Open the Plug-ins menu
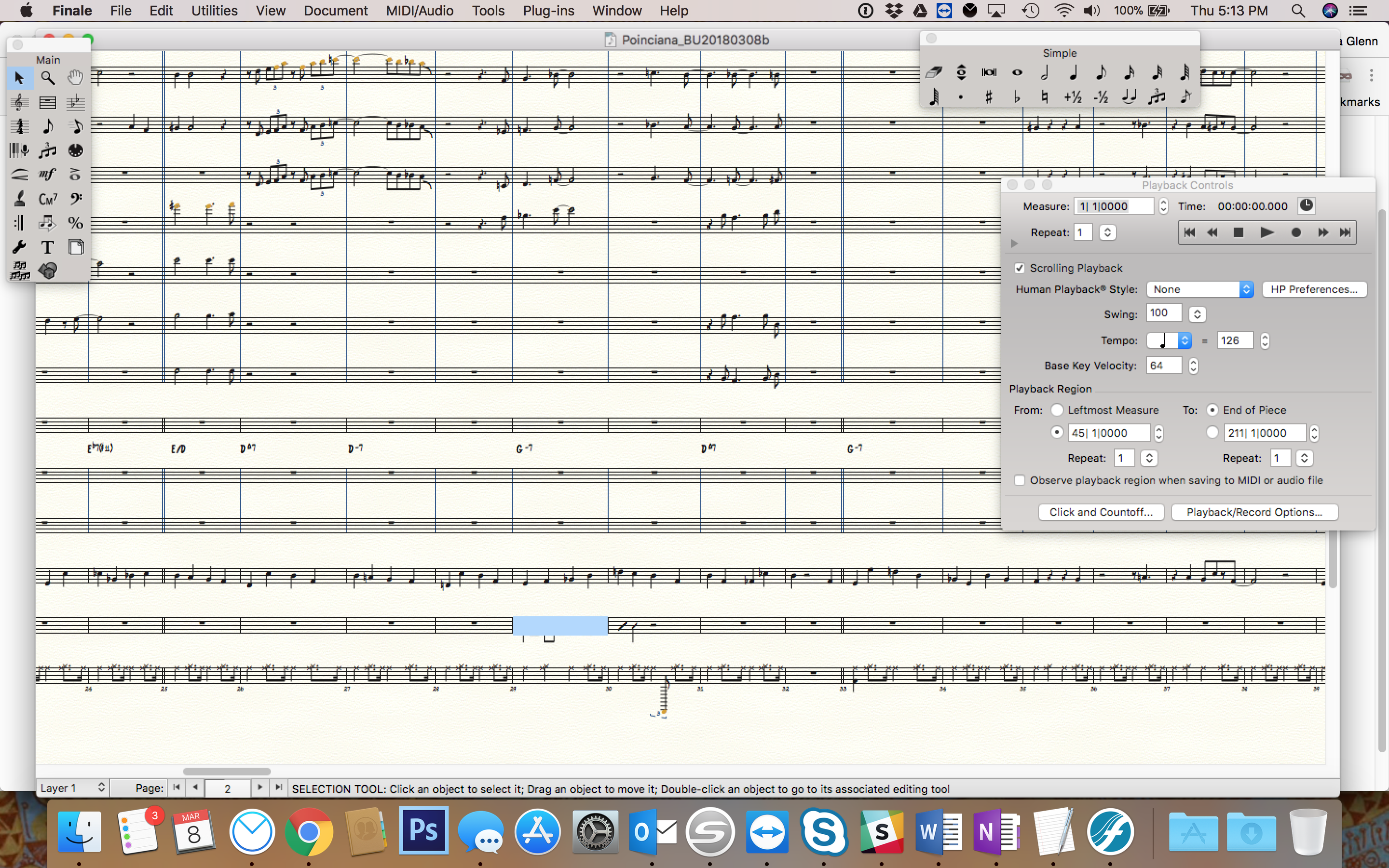 click(x=548, y=11)
